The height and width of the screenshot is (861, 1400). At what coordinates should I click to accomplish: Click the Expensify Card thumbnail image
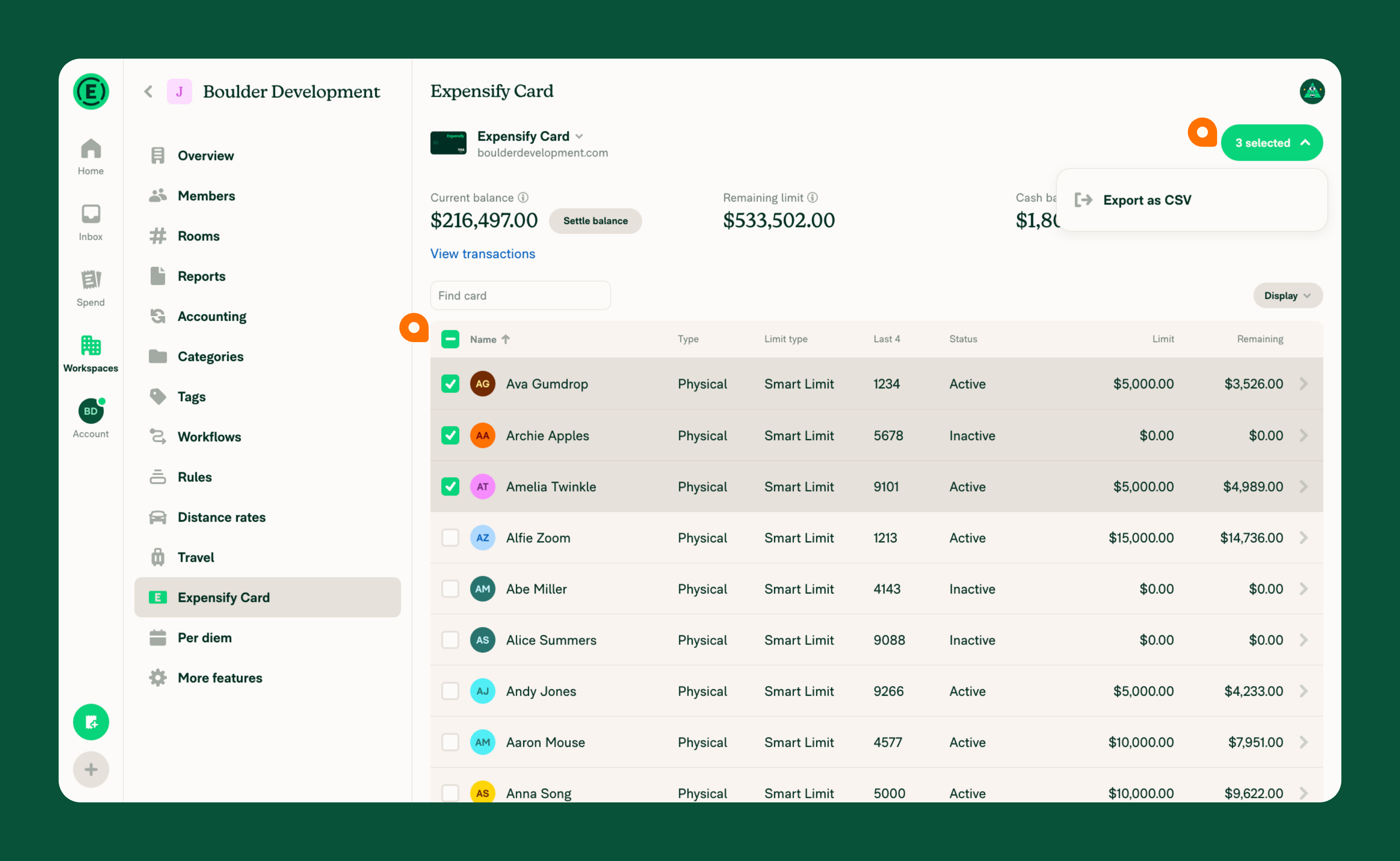448,142
